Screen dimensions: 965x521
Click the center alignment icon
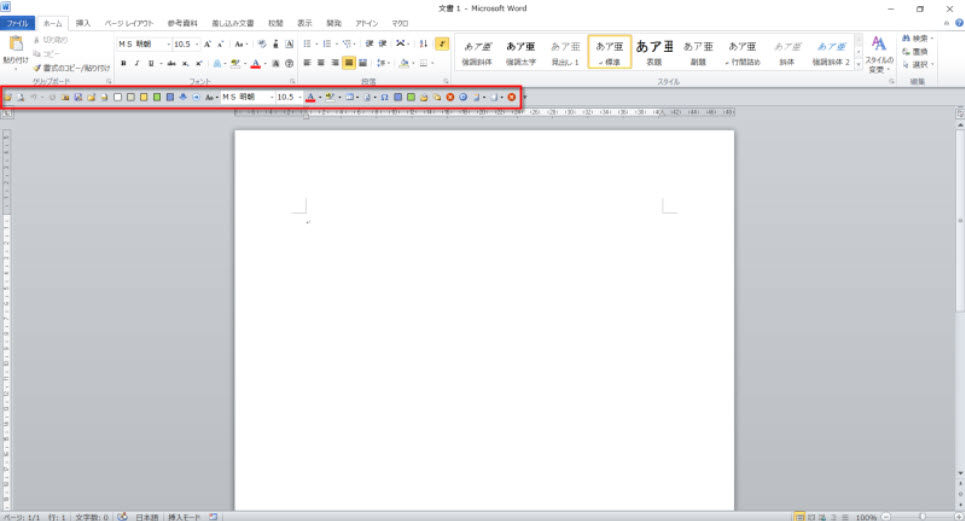coord(321,63)
